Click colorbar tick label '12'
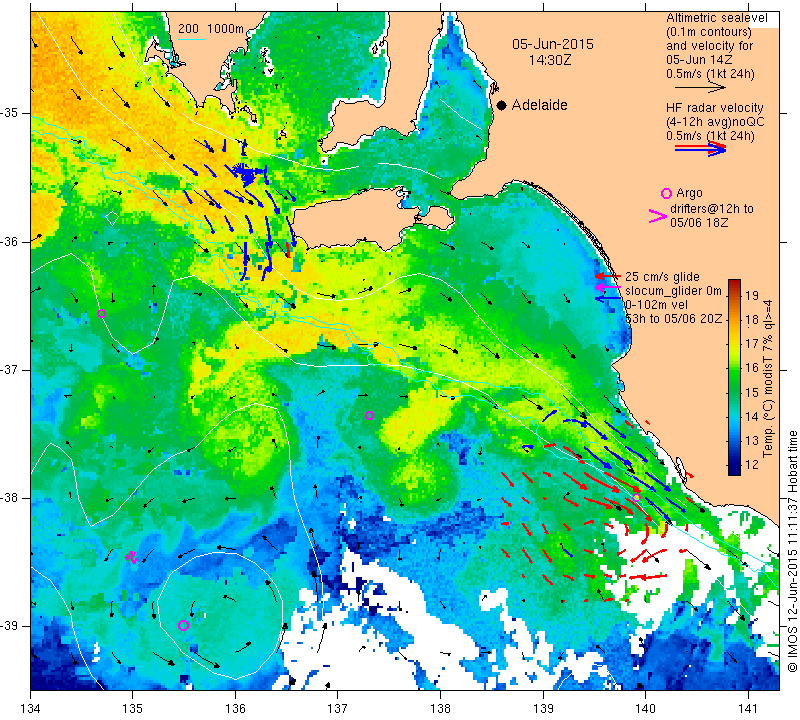Image resolution: width=800 pixels, height=720 pixels. pos(753,464)
